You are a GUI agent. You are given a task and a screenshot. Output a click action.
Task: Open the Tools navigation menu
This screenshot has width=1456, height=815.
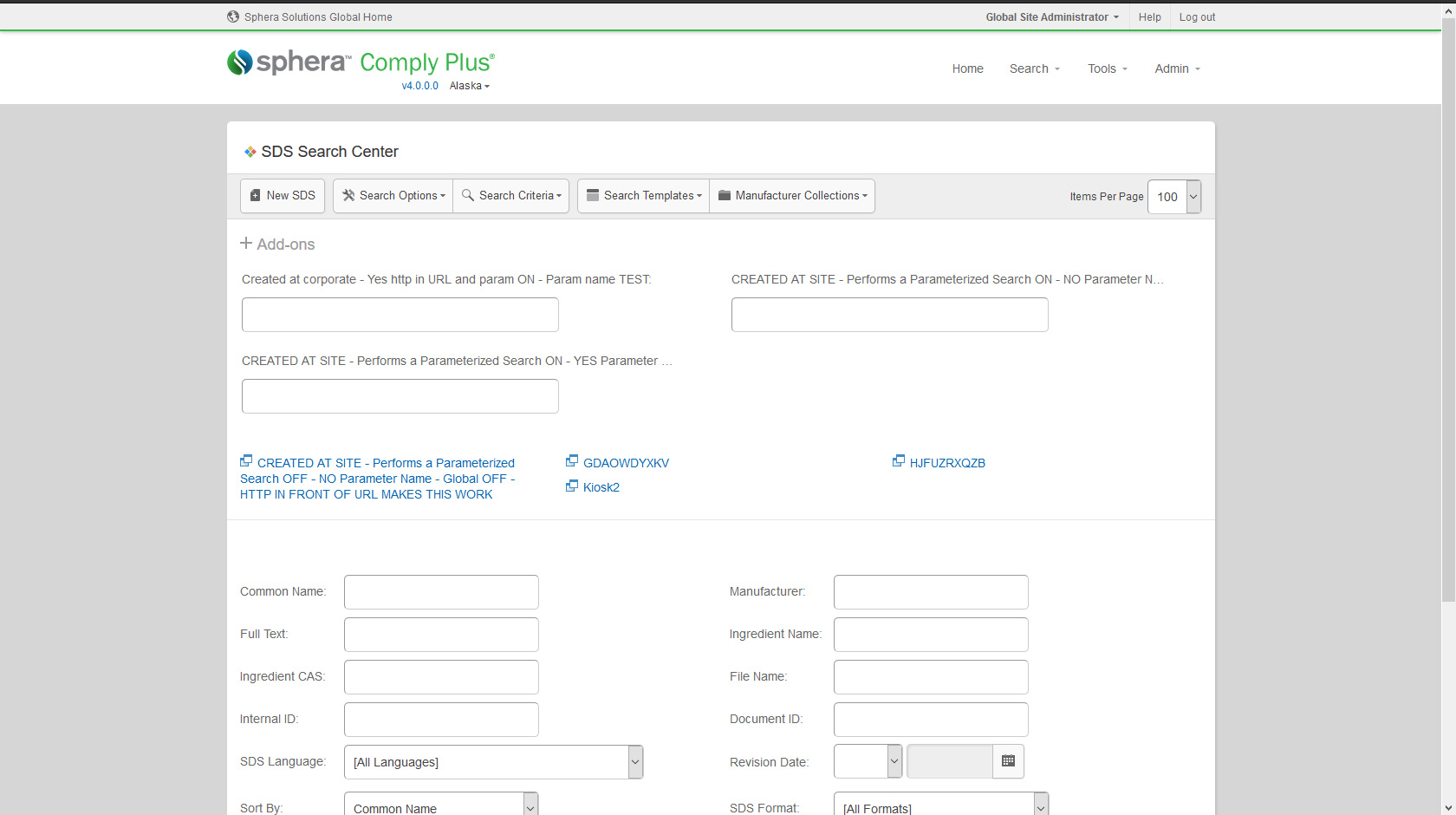click(x=1108, y=68)
